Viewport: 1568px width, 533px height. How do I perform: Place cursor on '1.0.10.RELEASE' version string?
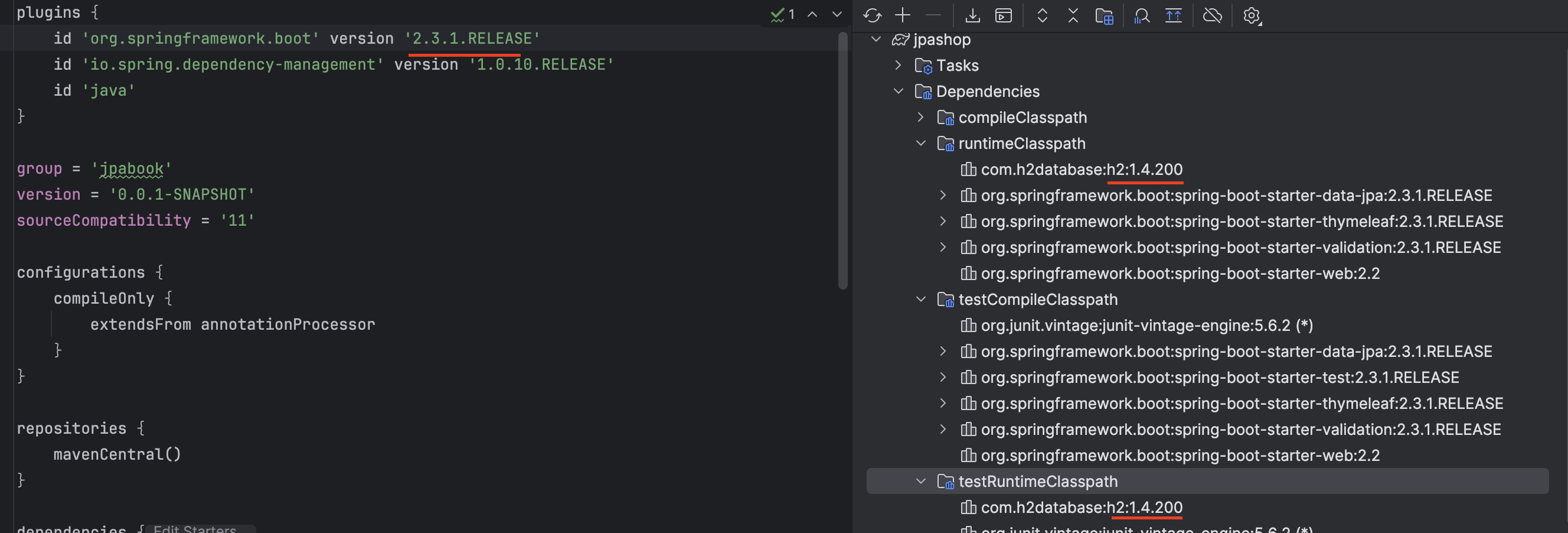[x=541, y=64]
